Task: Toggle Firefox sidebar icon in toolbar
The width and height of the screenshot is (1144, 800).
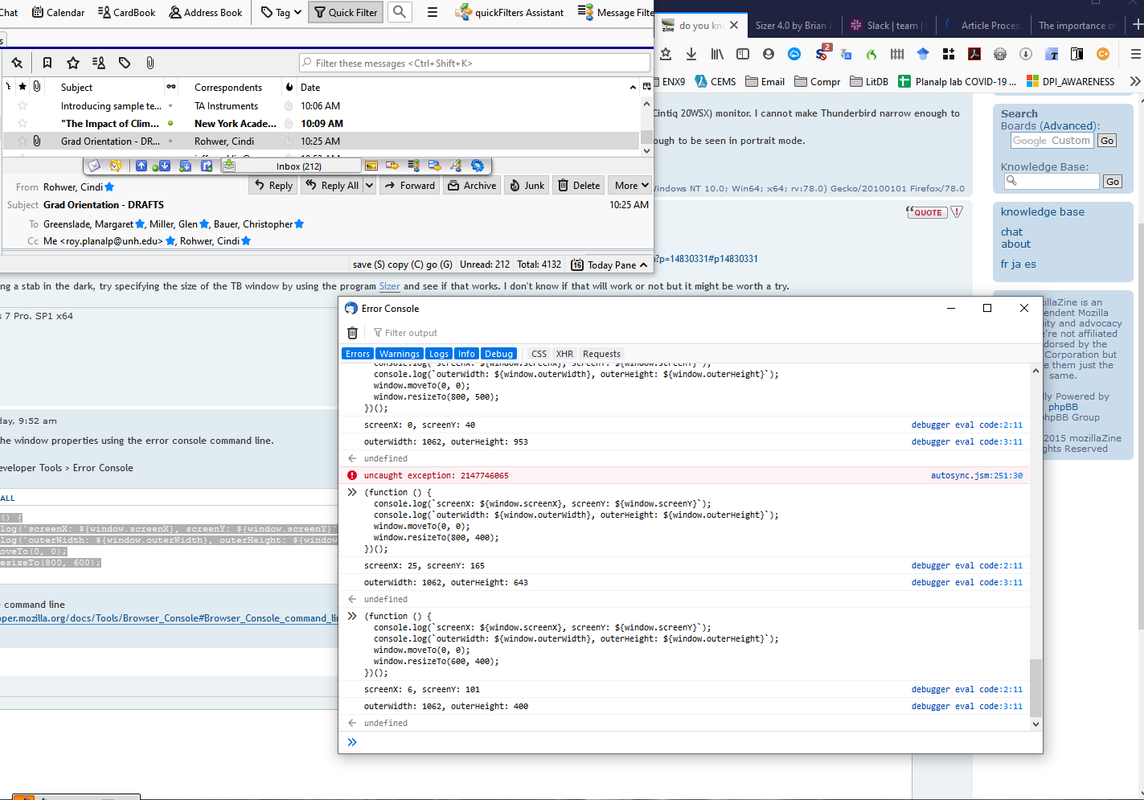Action: 743,54
